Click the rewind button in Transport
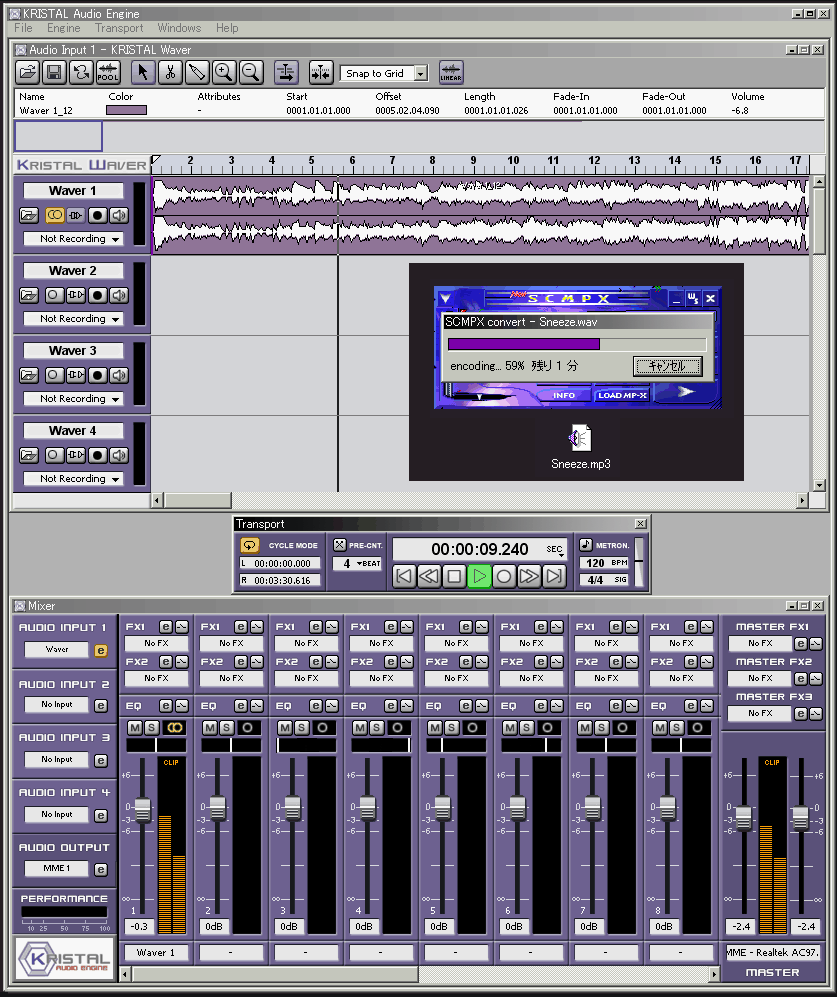 click(429, 576)
